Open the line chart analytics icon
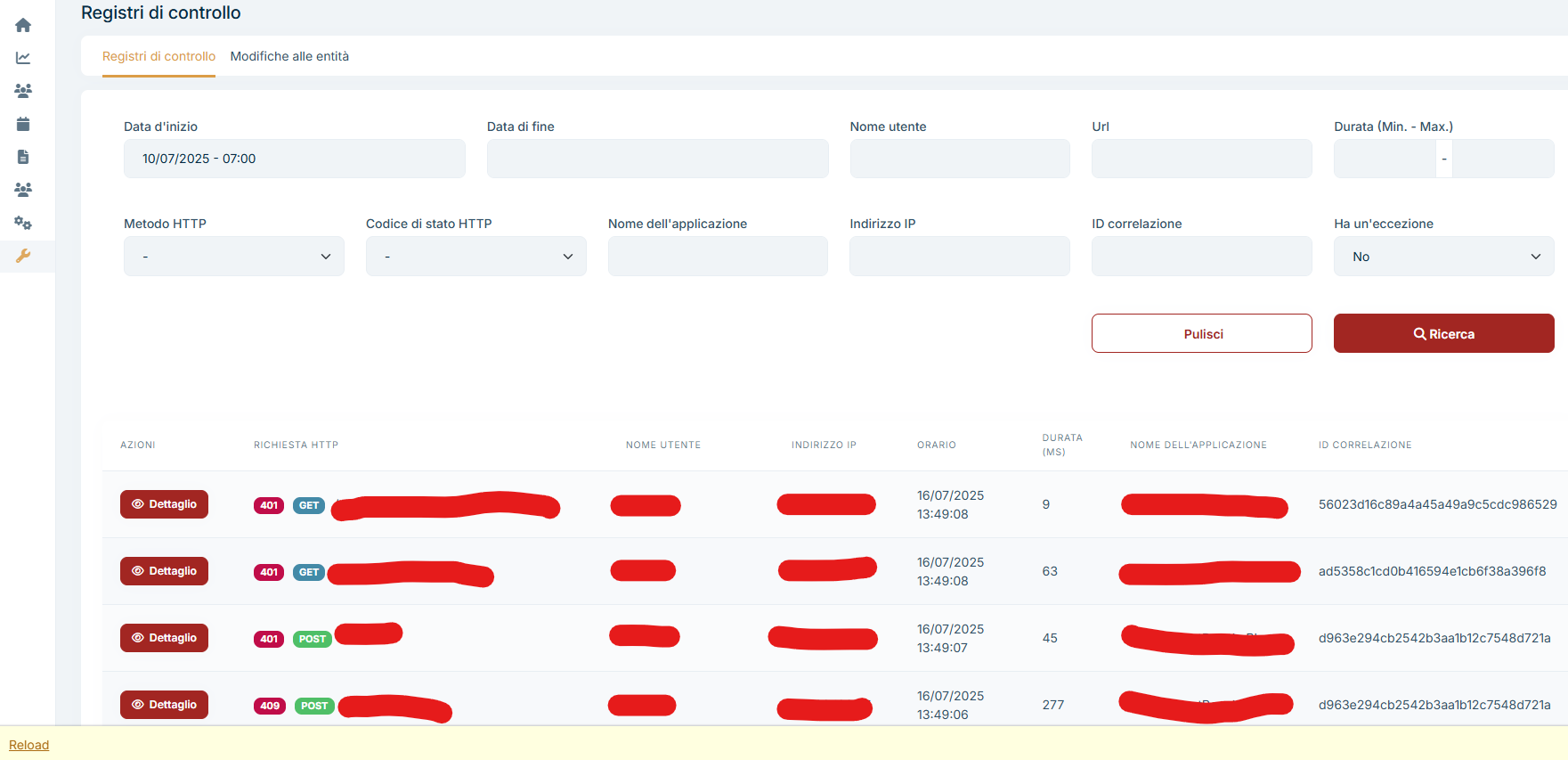 tap(23, 58)
